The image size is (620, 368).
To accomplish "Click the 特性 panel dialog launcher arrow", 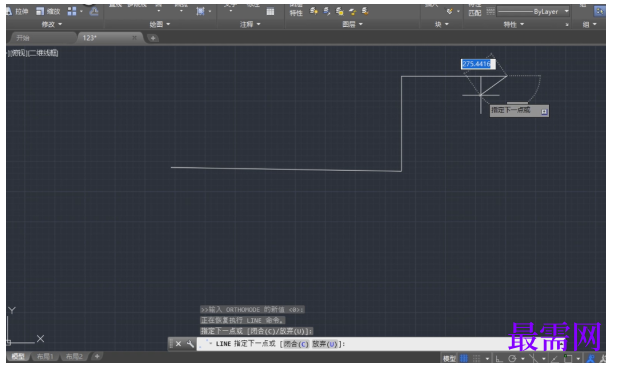I will coord(567,25).
